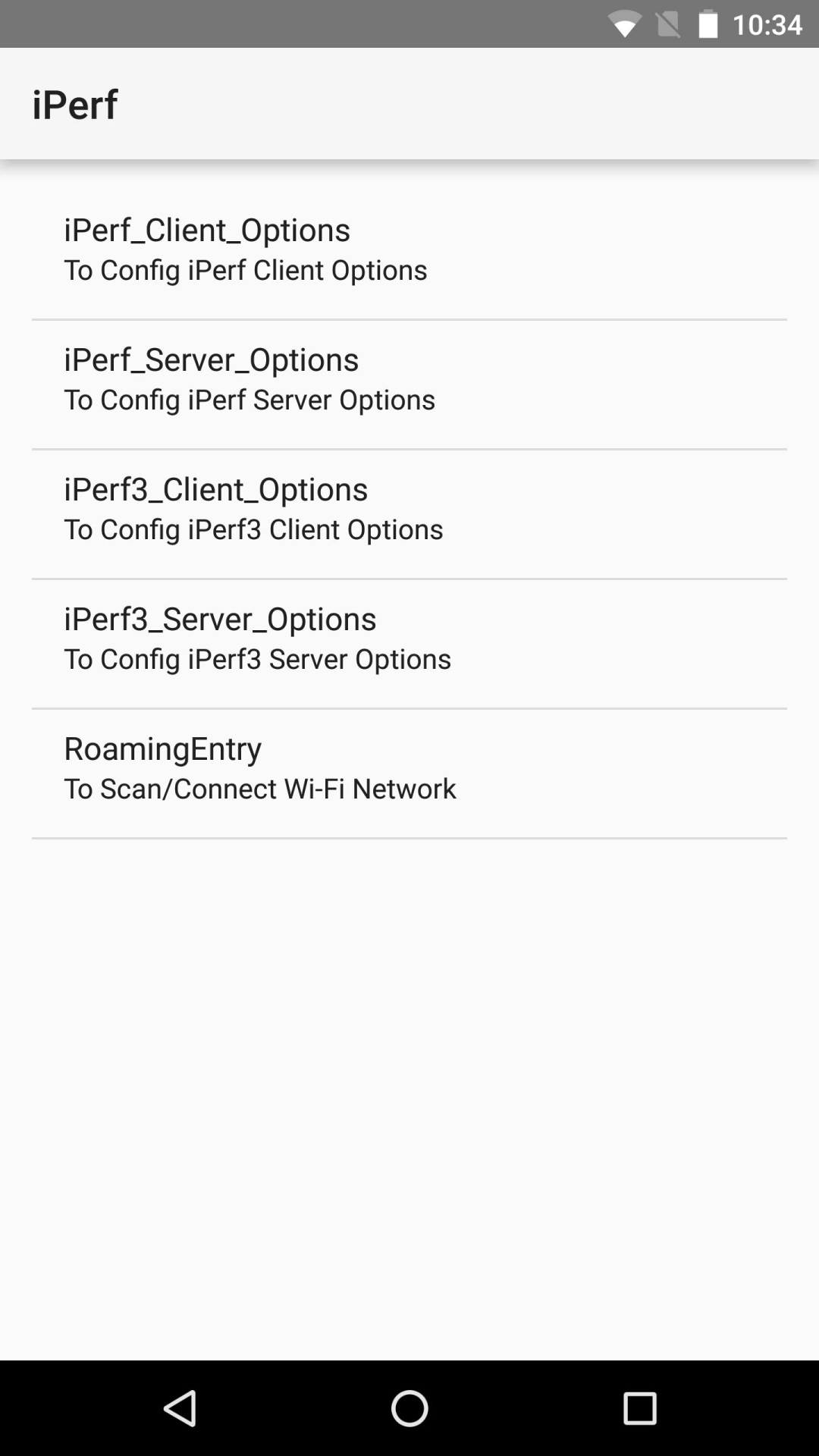The image size is (819, 1456).
Task: Click 'To Config iPerf Client Options' description
Action: [x=245, y=270]
